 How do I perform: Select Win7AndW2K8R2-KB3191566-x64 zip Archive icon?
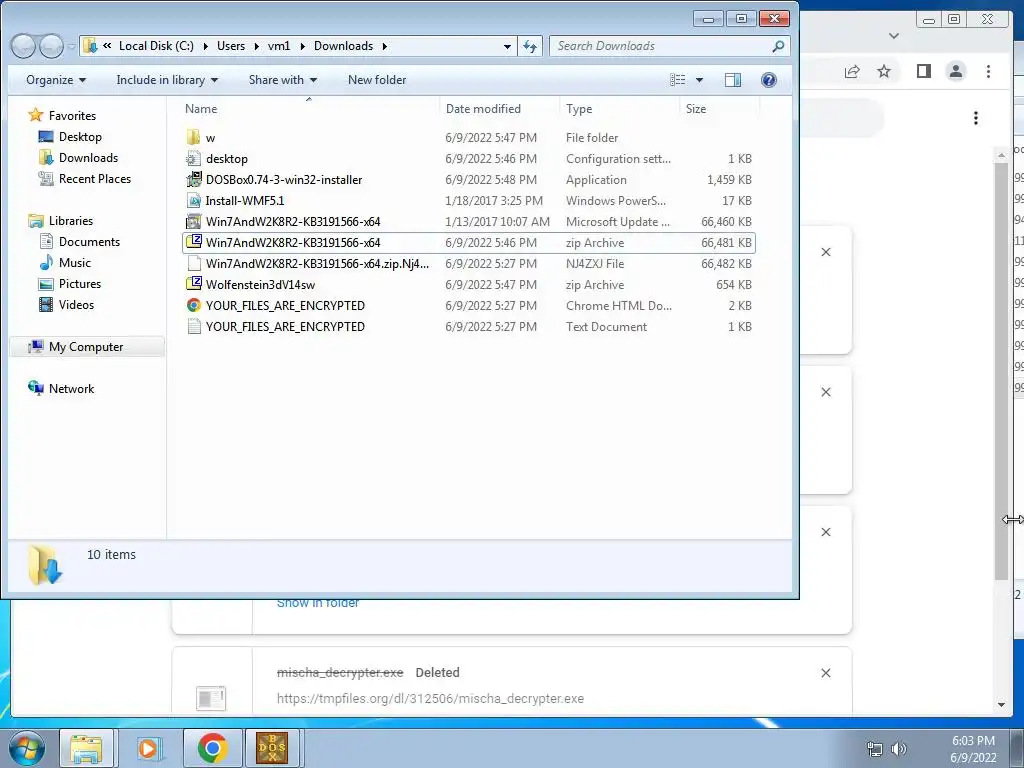tap(193, 242)
